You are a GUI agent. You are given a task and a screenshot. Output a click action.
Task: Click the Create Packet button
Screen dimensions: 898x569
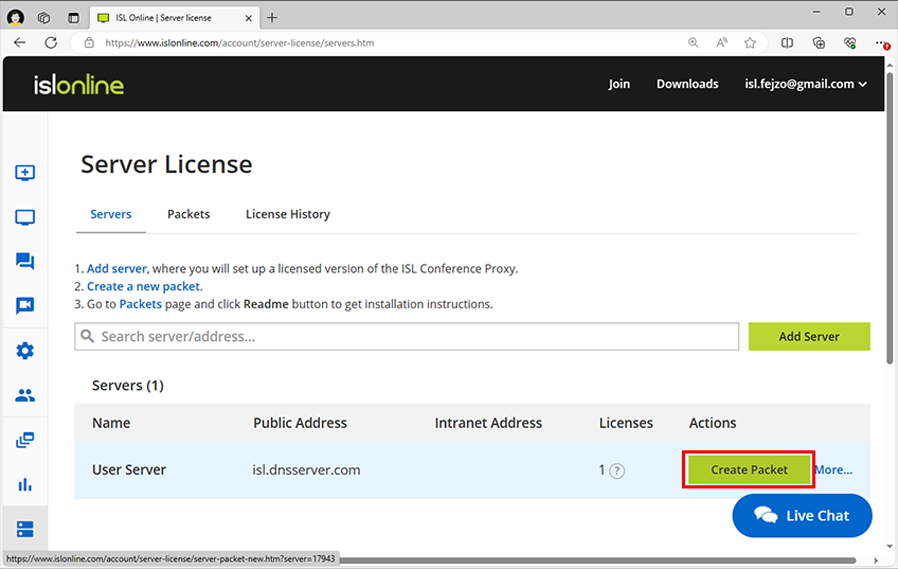(749, 470)
